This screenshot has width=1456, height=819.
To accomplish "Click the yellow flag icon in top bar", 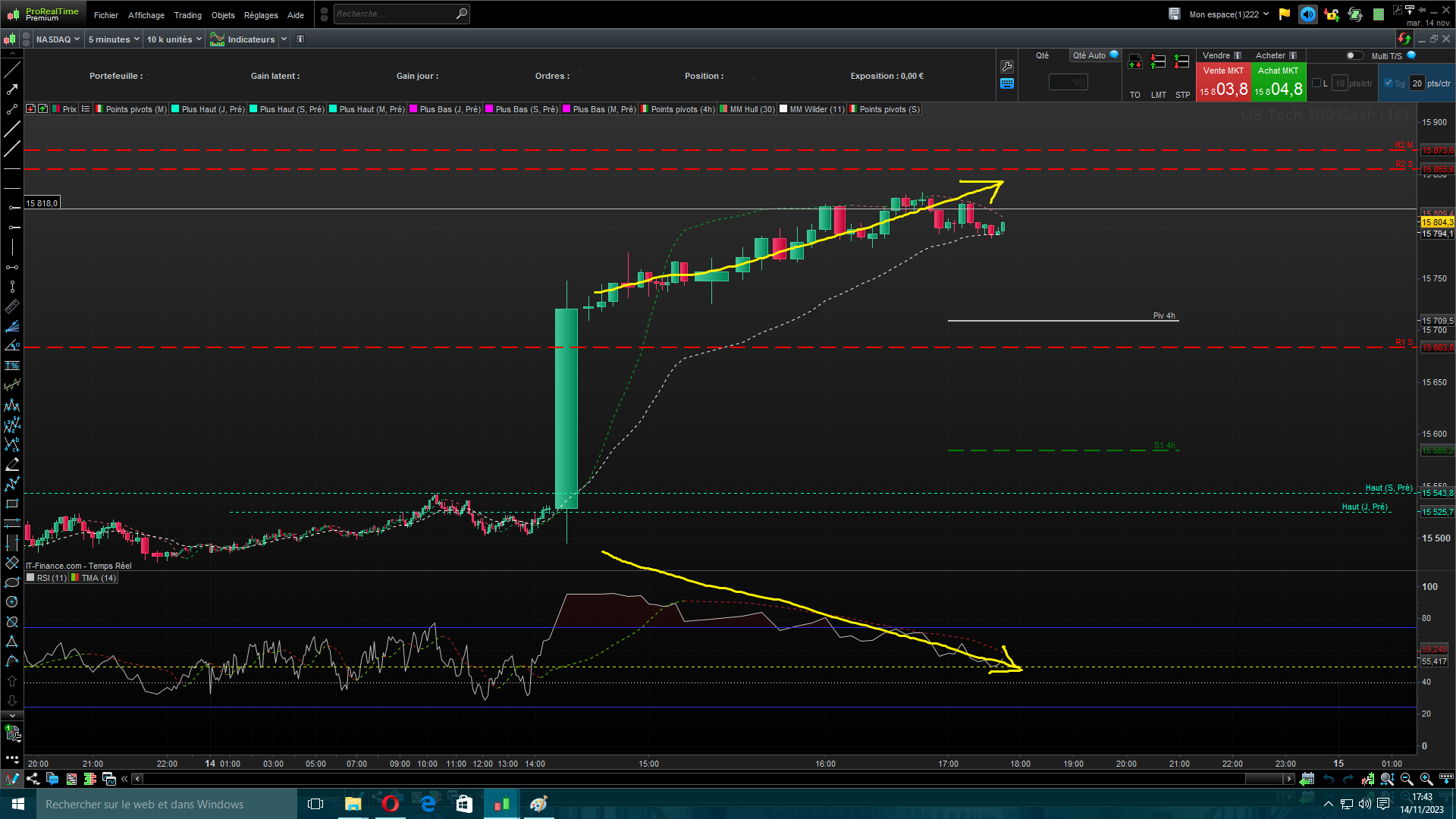I will tap(1284, 14).
